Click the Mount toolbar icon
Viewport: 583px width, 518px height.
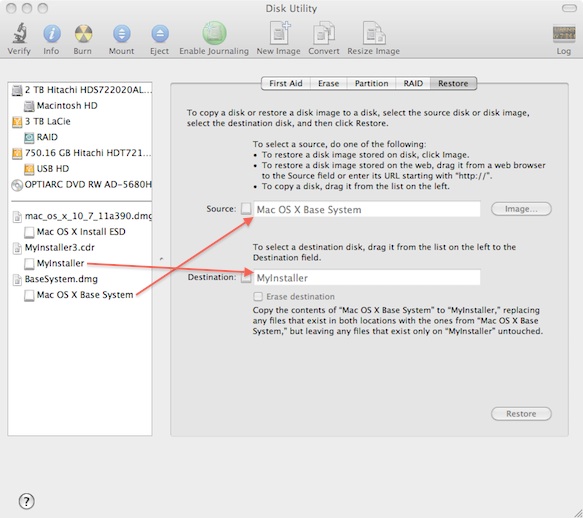click(x=121, y=33)
